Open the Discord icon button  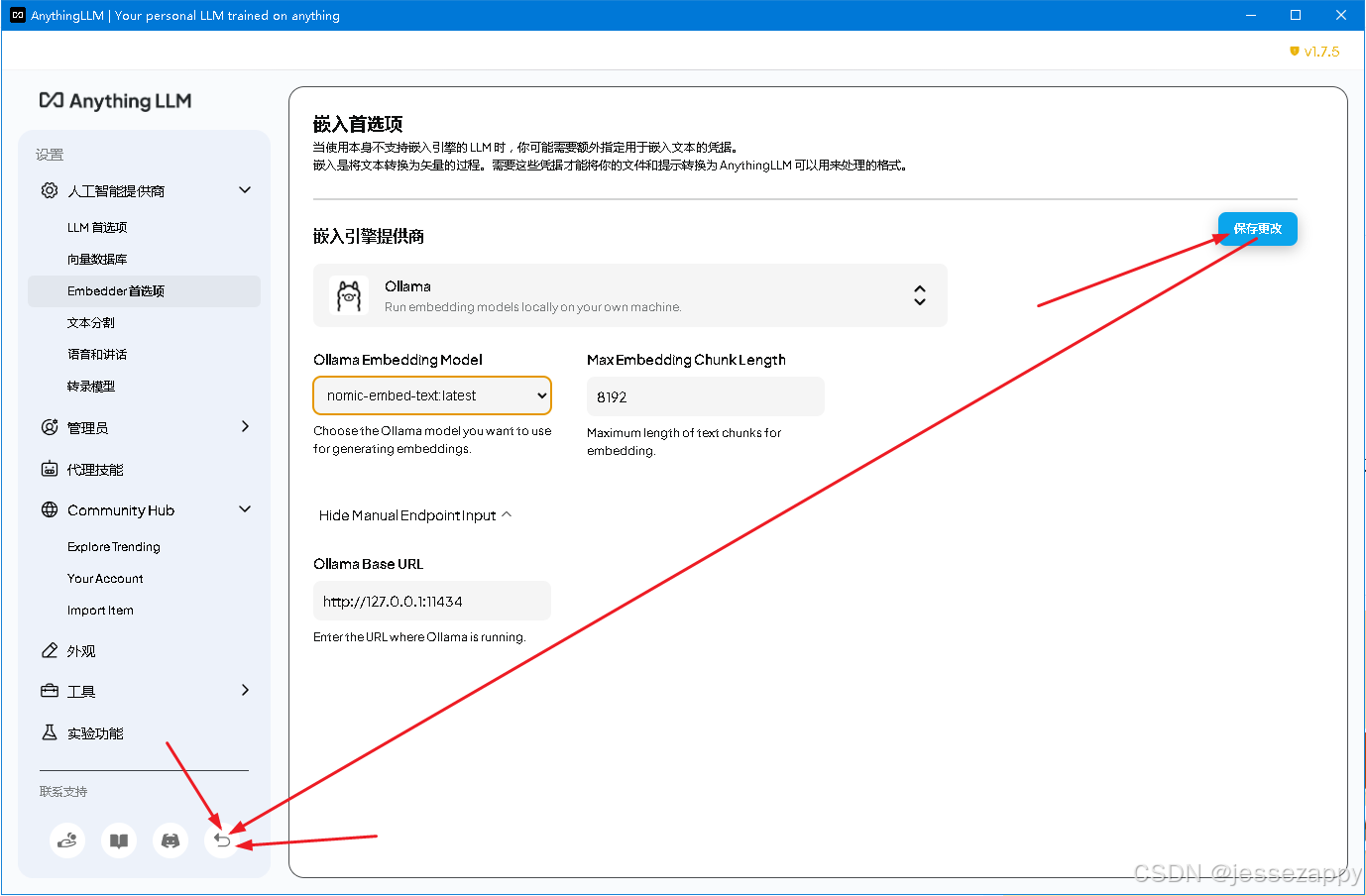[x=171, y=841]
